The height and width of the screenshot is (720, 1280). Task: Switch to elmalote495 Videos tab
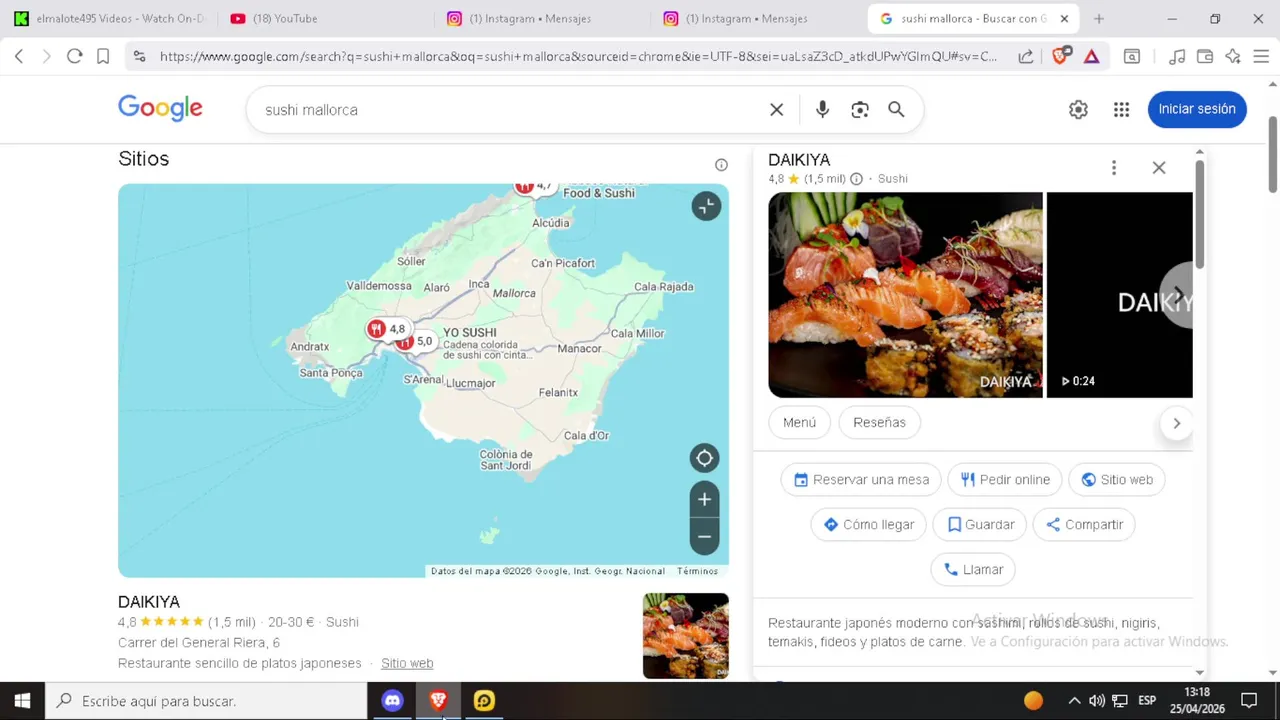pos(110,18)
